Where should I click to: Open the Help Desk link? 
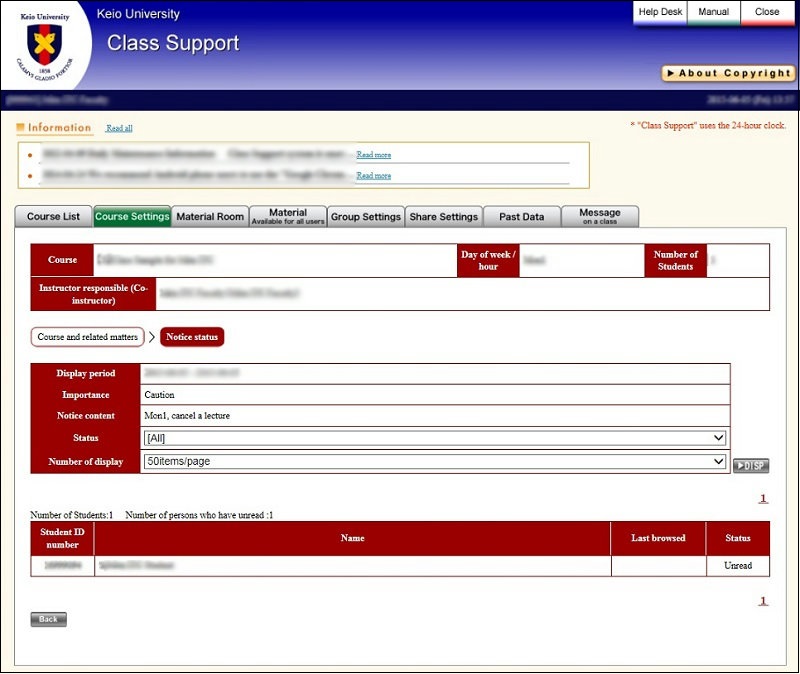coord(660,12)
